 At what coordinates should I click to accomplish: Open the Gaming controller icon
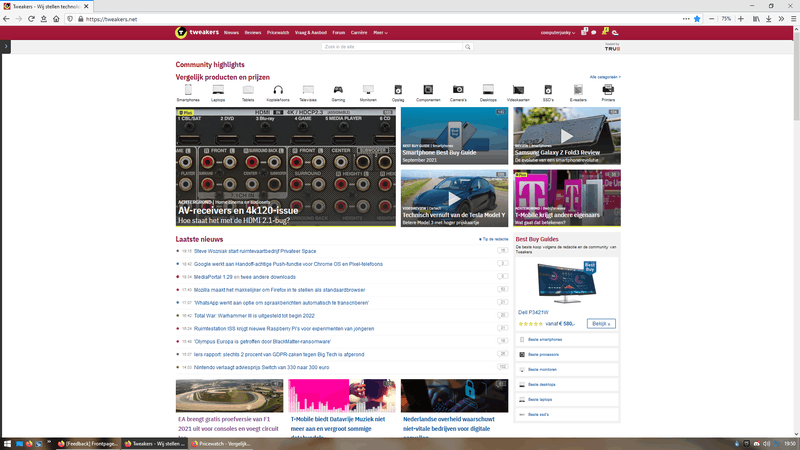pos(338,90)
